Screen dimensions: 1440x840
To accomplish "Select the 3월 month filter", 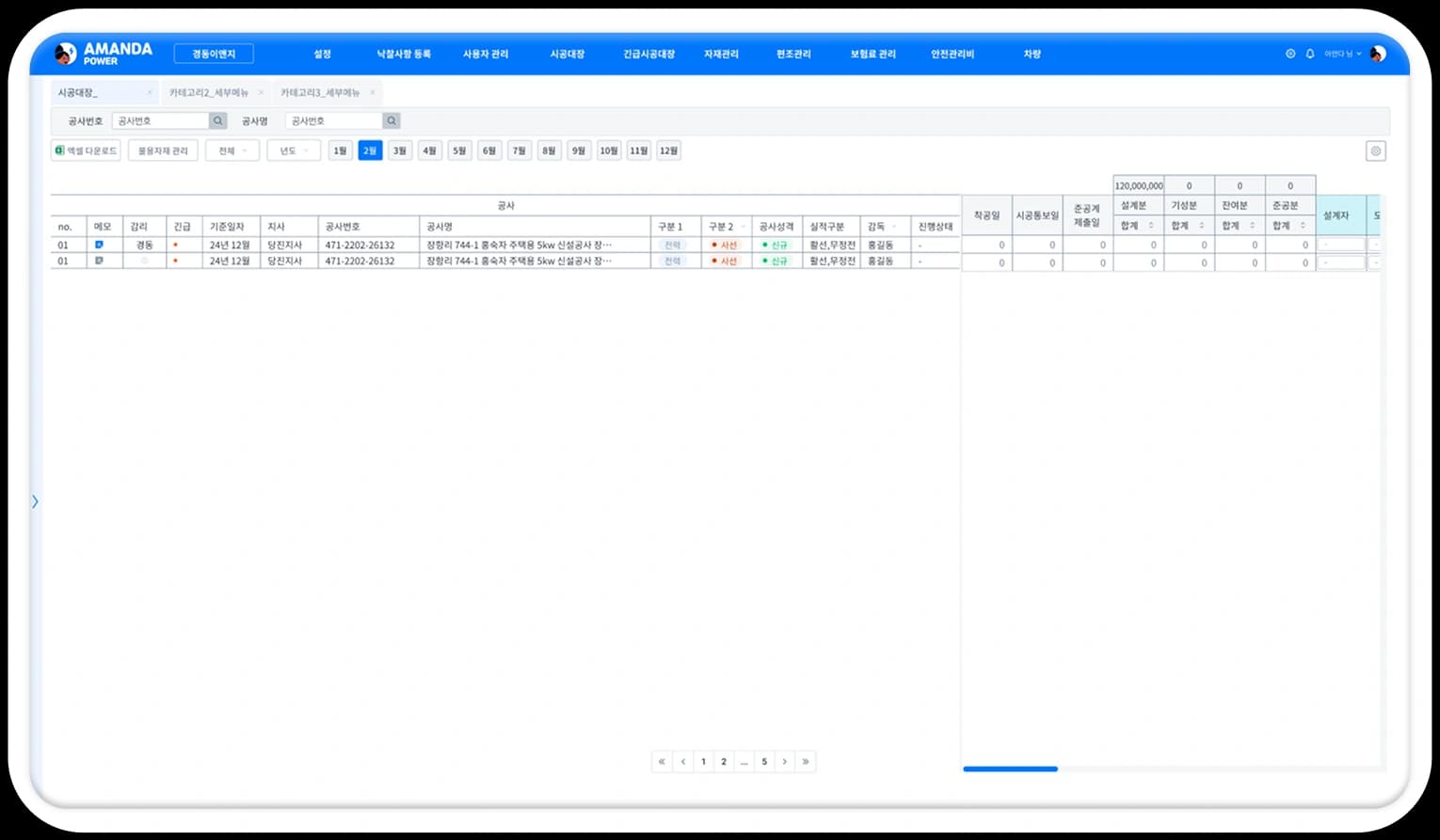I will pyautogui.click(x=400, y=151).
